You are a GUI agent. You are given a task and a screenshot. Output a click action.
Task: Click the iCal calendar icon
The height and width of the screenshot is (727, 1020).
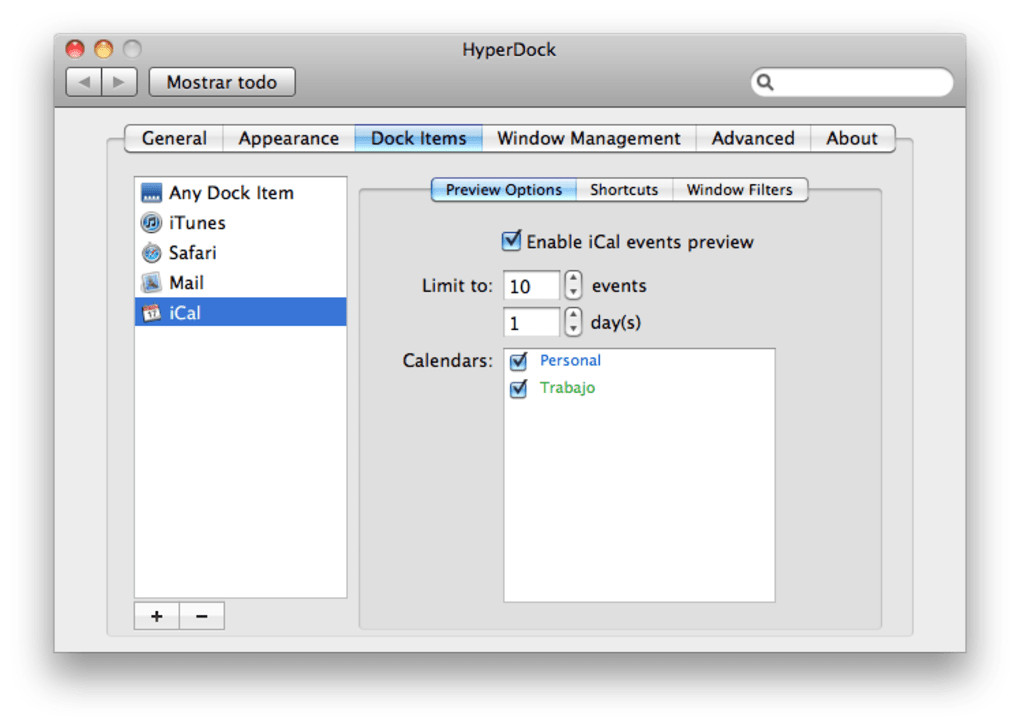click(x=151, y=313)
